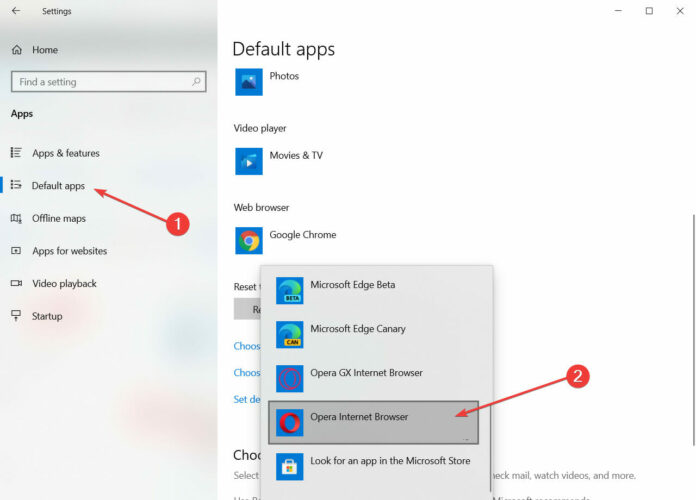Open the Home settings page
This screenshot has width=696, height=500.
pos(44,50)
